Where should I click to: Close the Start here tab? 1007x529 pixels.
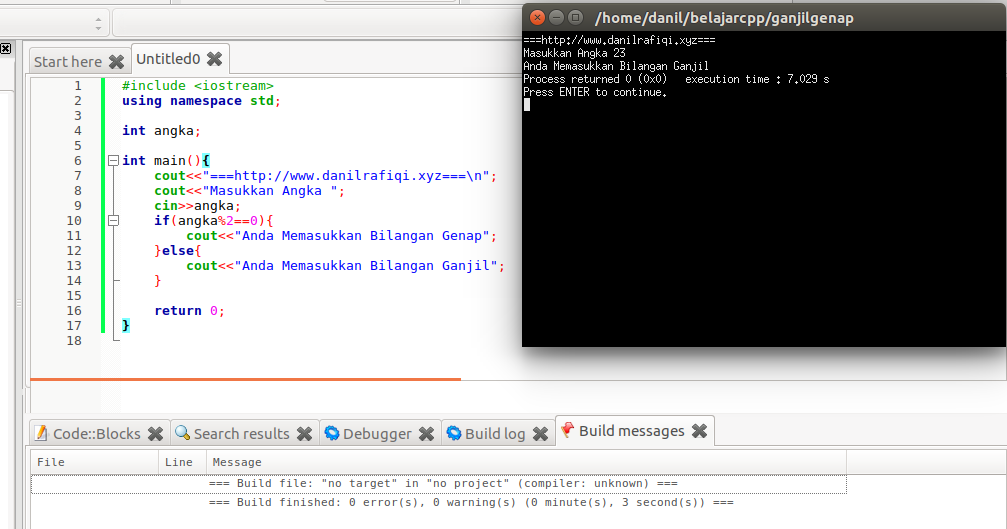(116, 62)
